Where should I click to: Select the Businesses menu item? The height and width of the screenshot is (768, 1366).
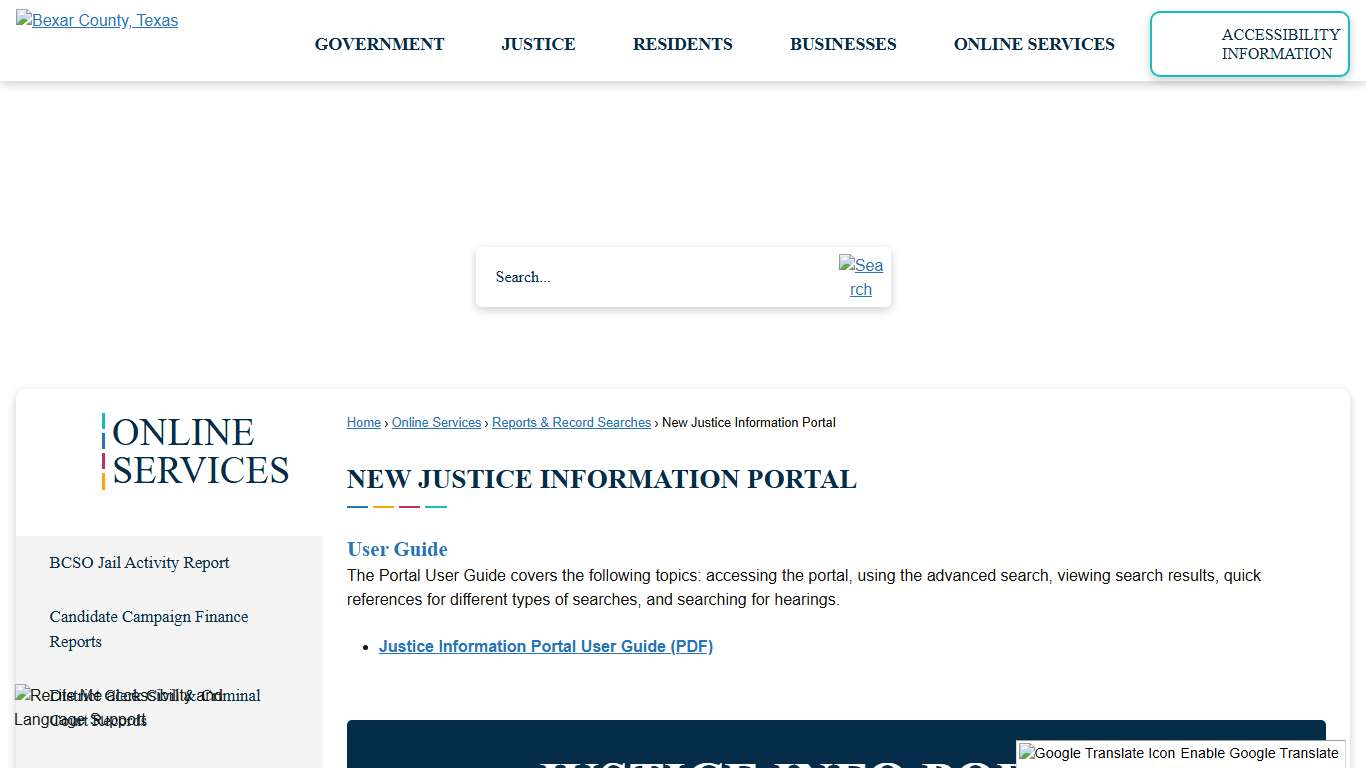(x=843, y=44)
